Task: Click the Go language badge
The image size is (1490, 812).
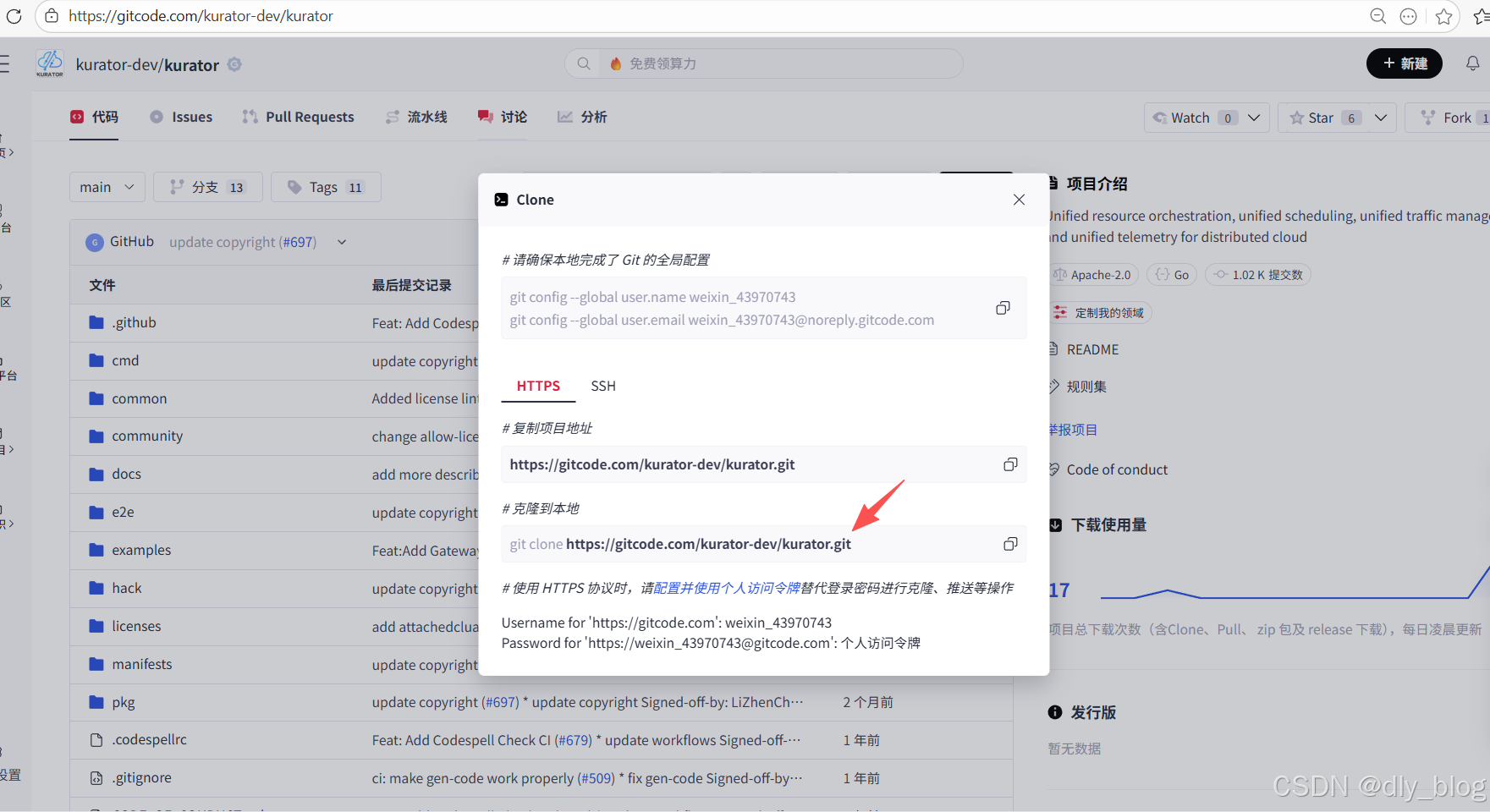Action: tap(1173, 275)
